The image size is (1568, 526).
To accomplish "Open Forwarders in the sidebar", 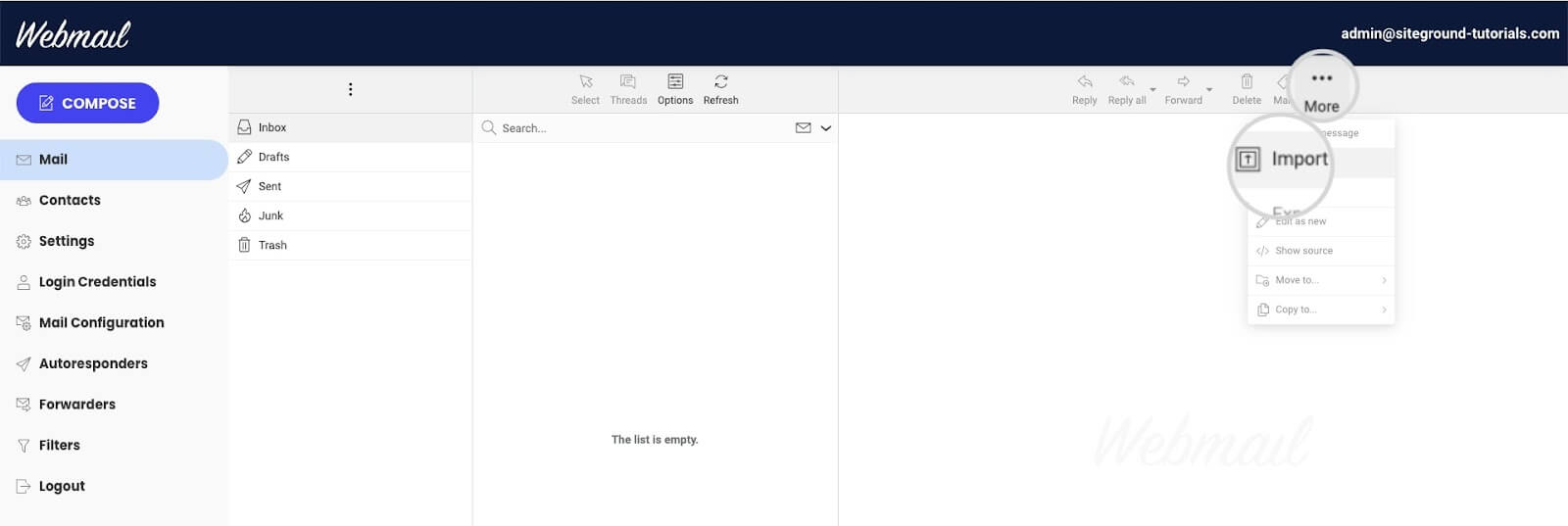I will pyautogui.click(x=76, y=405).
